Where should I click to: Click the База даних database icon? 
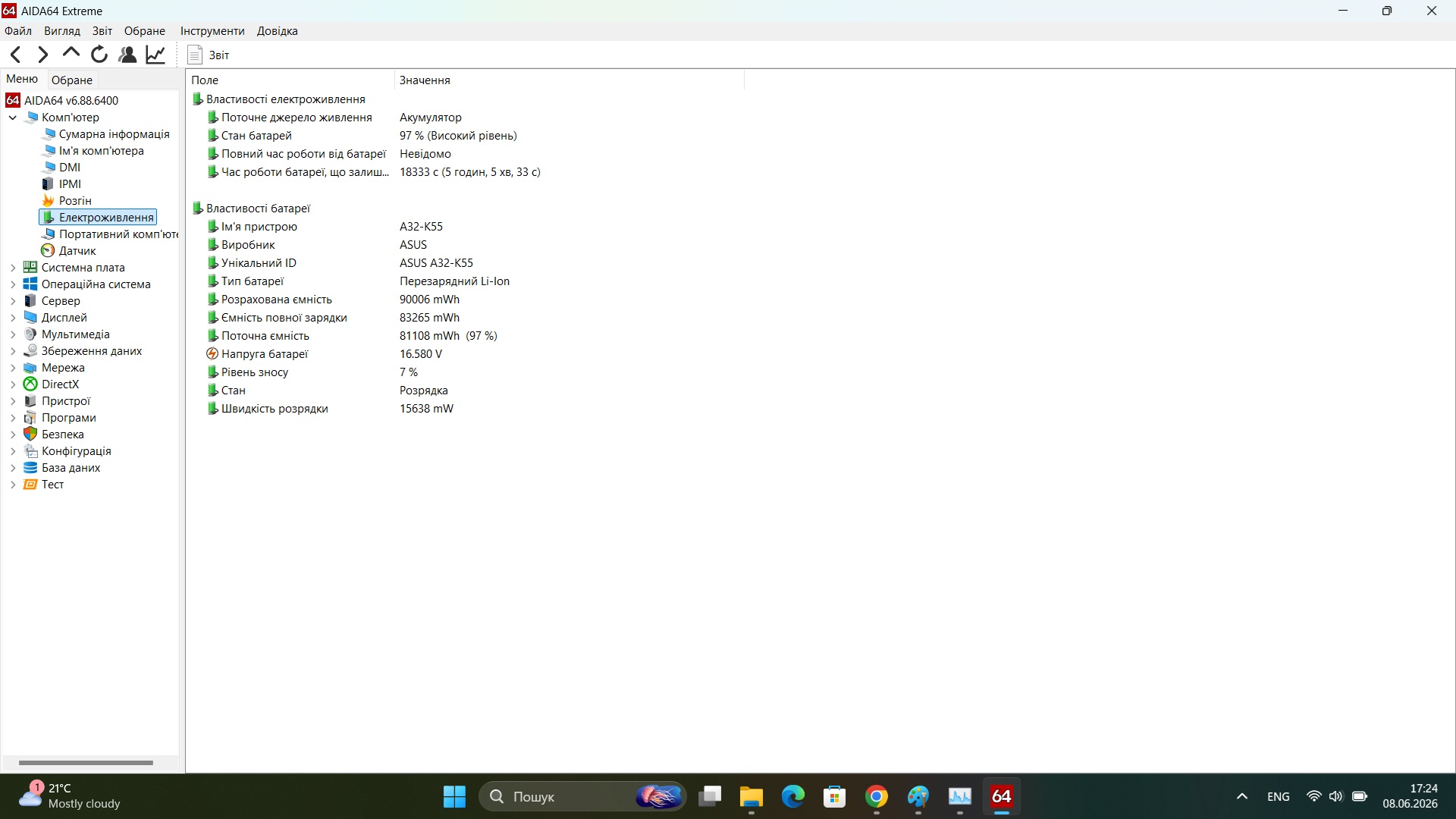(30, 468)
